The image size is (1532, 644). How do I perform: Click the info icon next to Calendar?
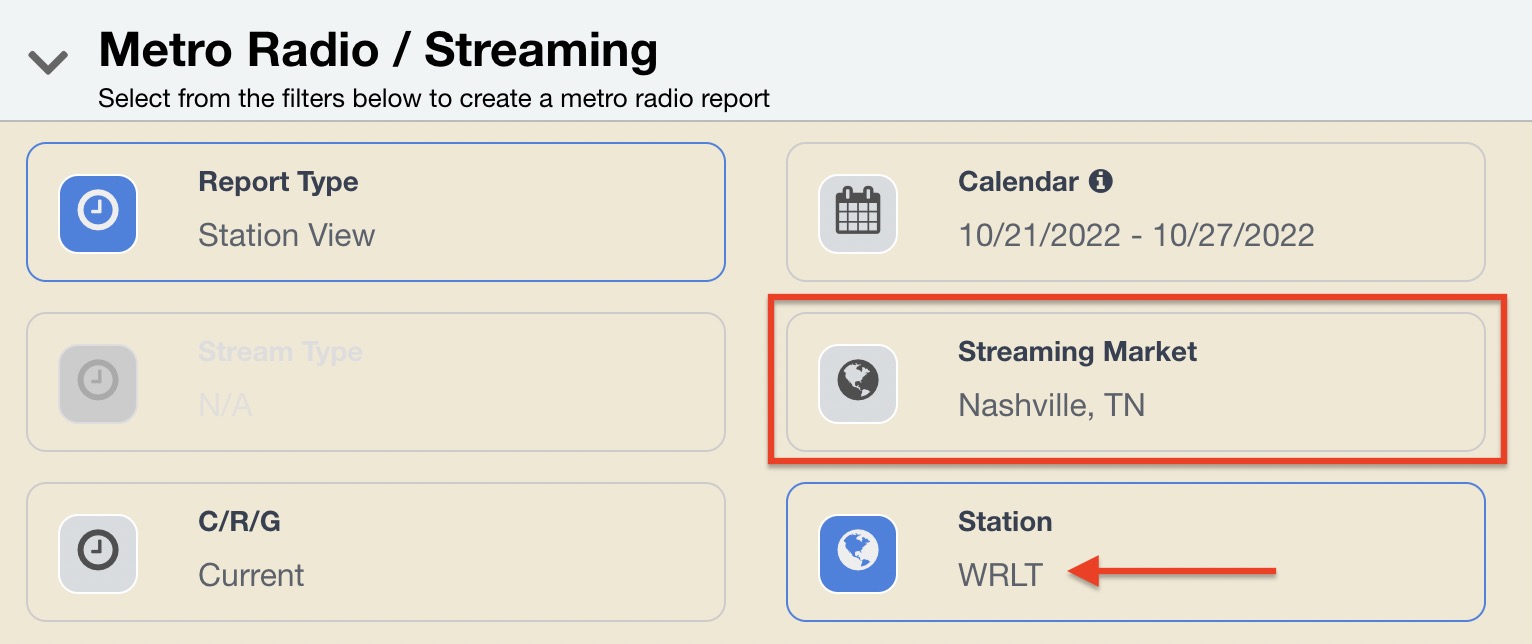[1100, 181]
